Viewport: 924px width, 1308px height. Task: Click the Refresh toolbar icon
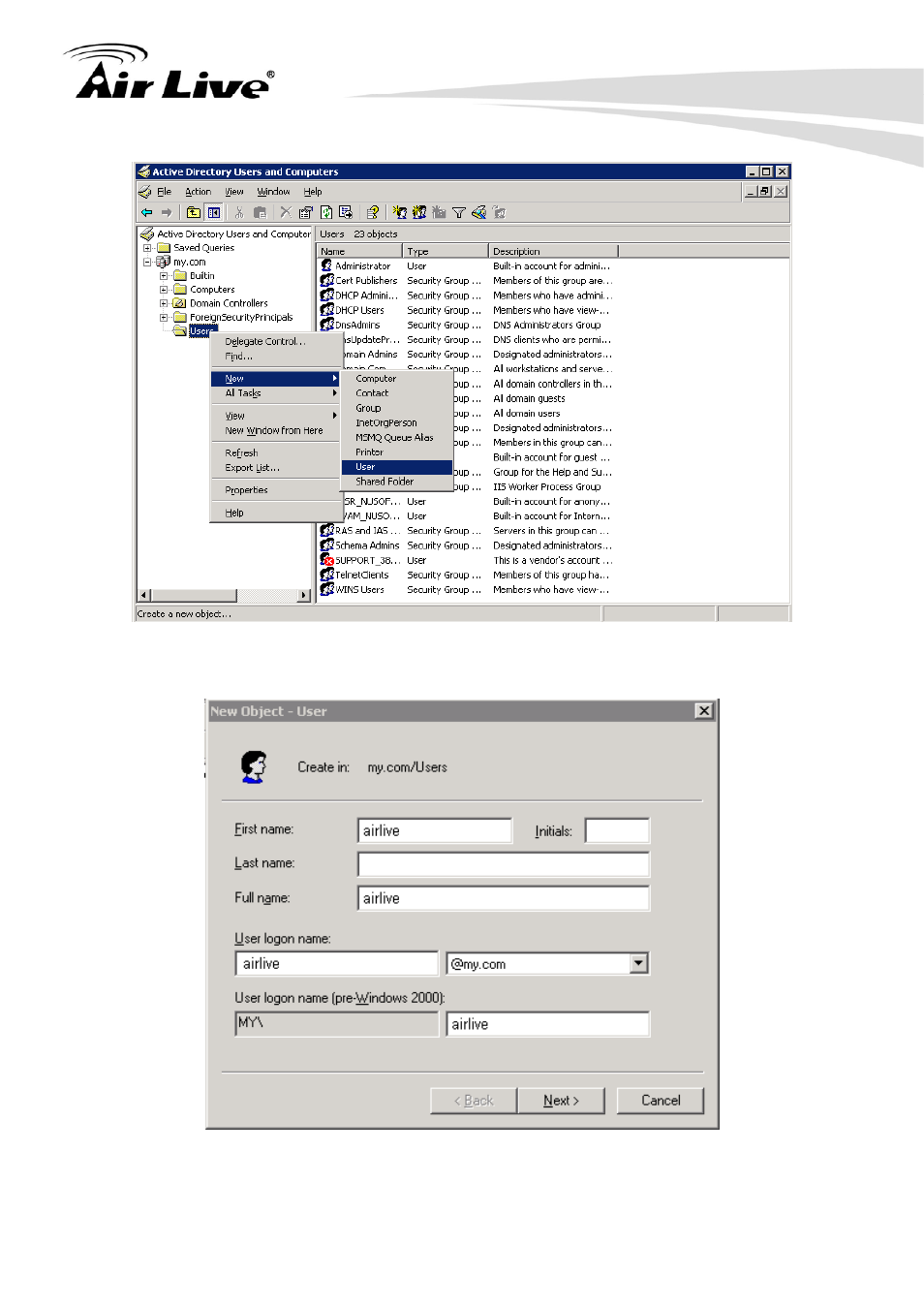click(326, 212)
